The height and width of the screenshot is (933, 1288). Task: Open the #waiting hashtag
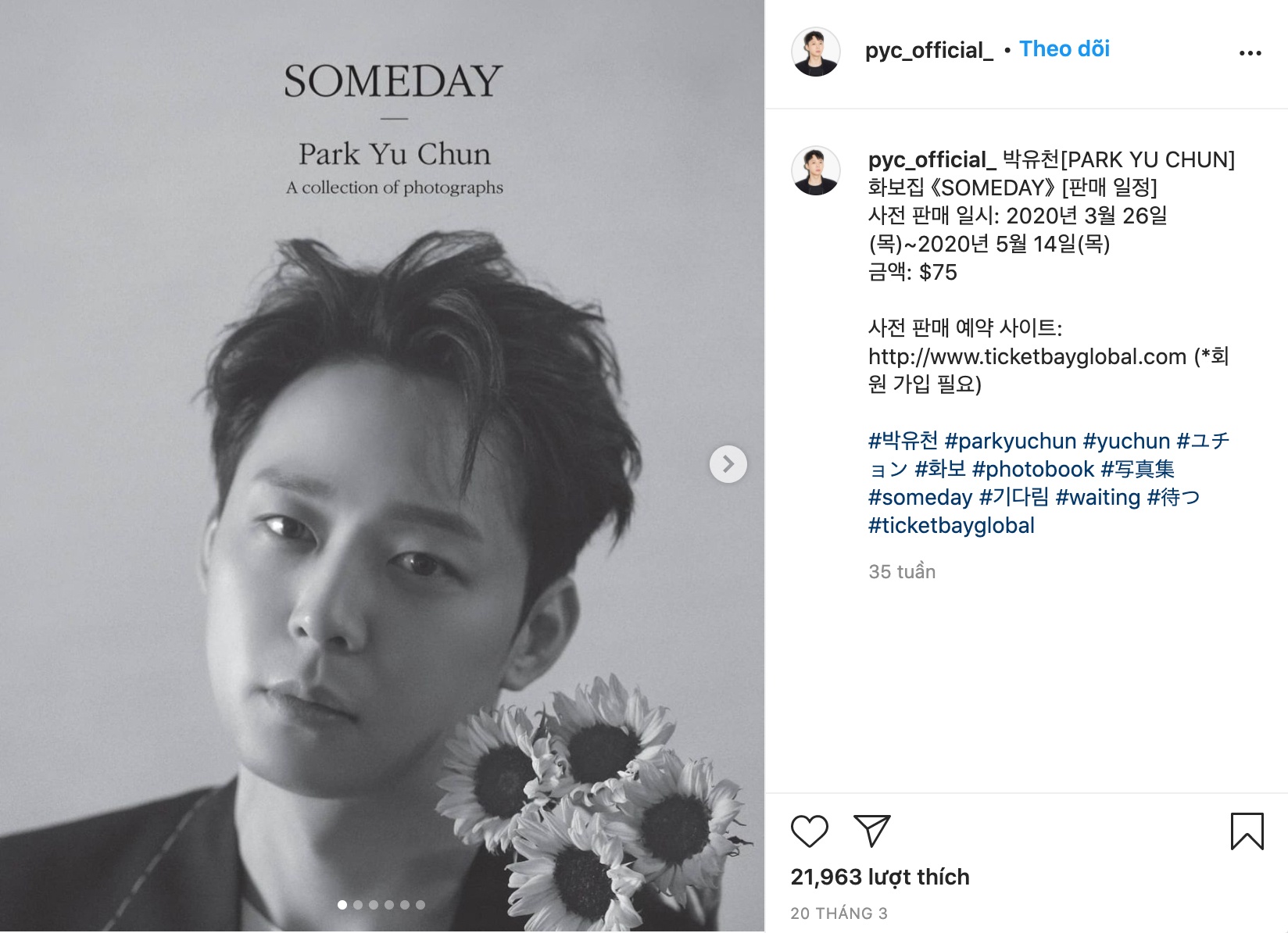point(1097,498)
